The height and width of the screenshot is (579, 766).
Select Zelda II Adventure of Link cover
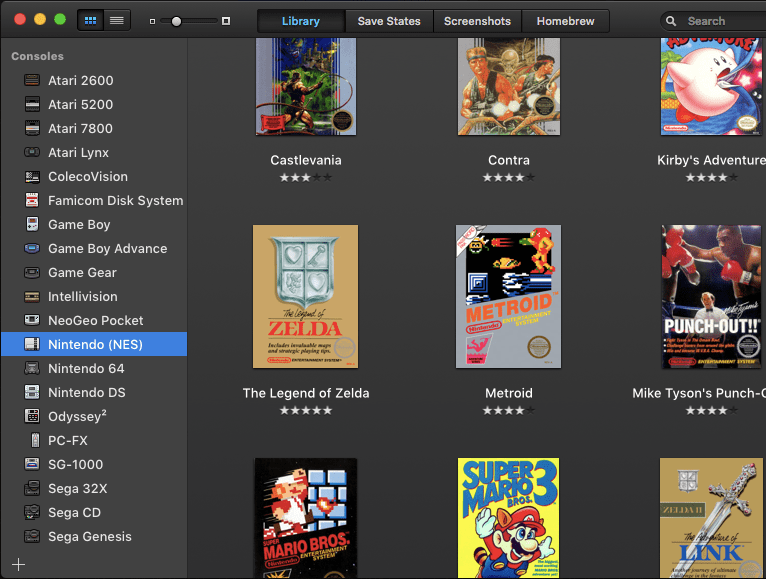tap(711, 518)
